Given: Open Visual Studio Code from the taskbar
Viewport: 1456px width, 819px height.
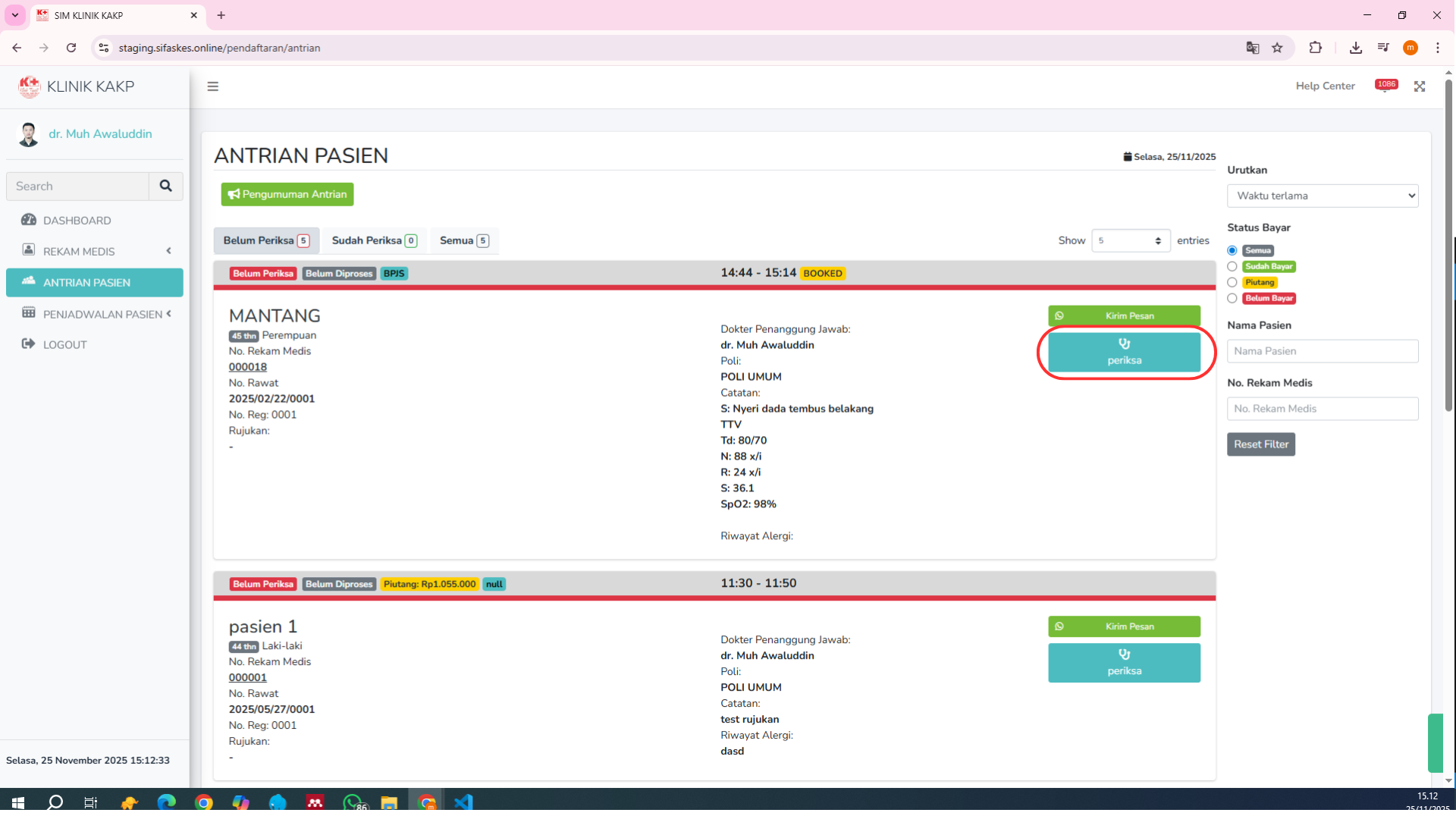Looking at the screenshot, I should point(463,802).
